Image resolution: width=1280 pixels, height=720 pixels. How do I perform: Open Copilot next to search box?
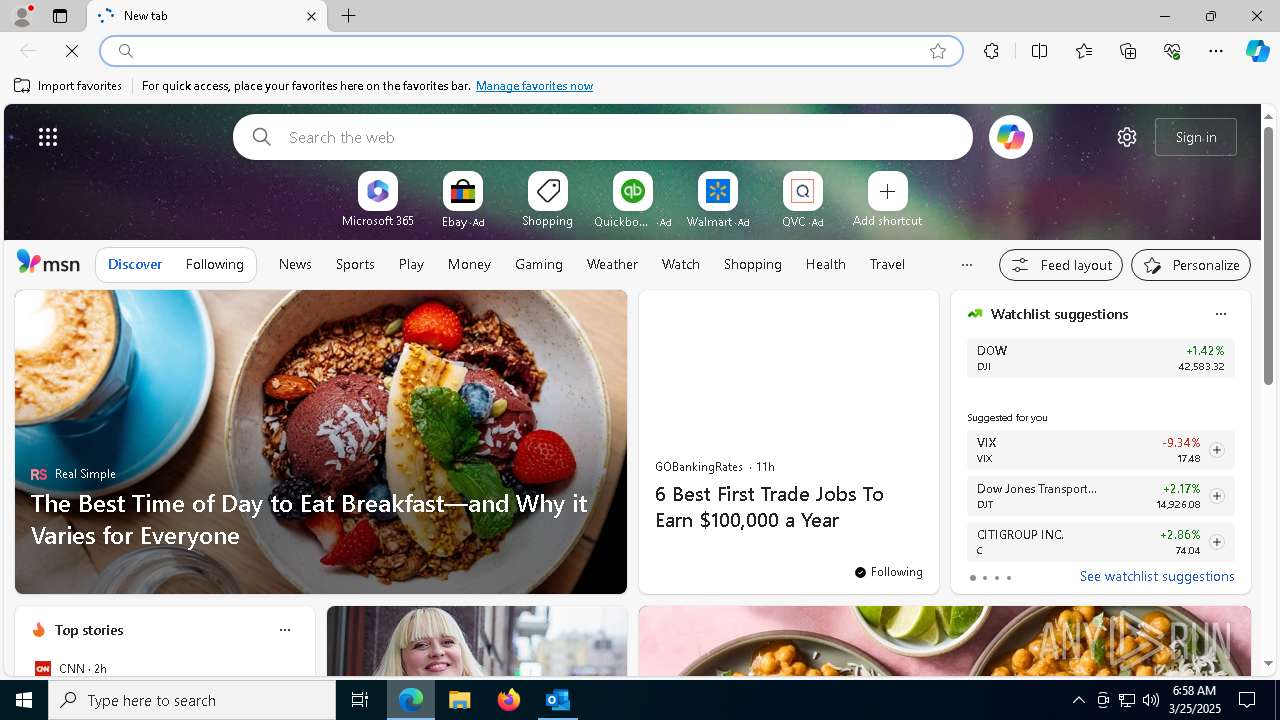click(1011, 137)
